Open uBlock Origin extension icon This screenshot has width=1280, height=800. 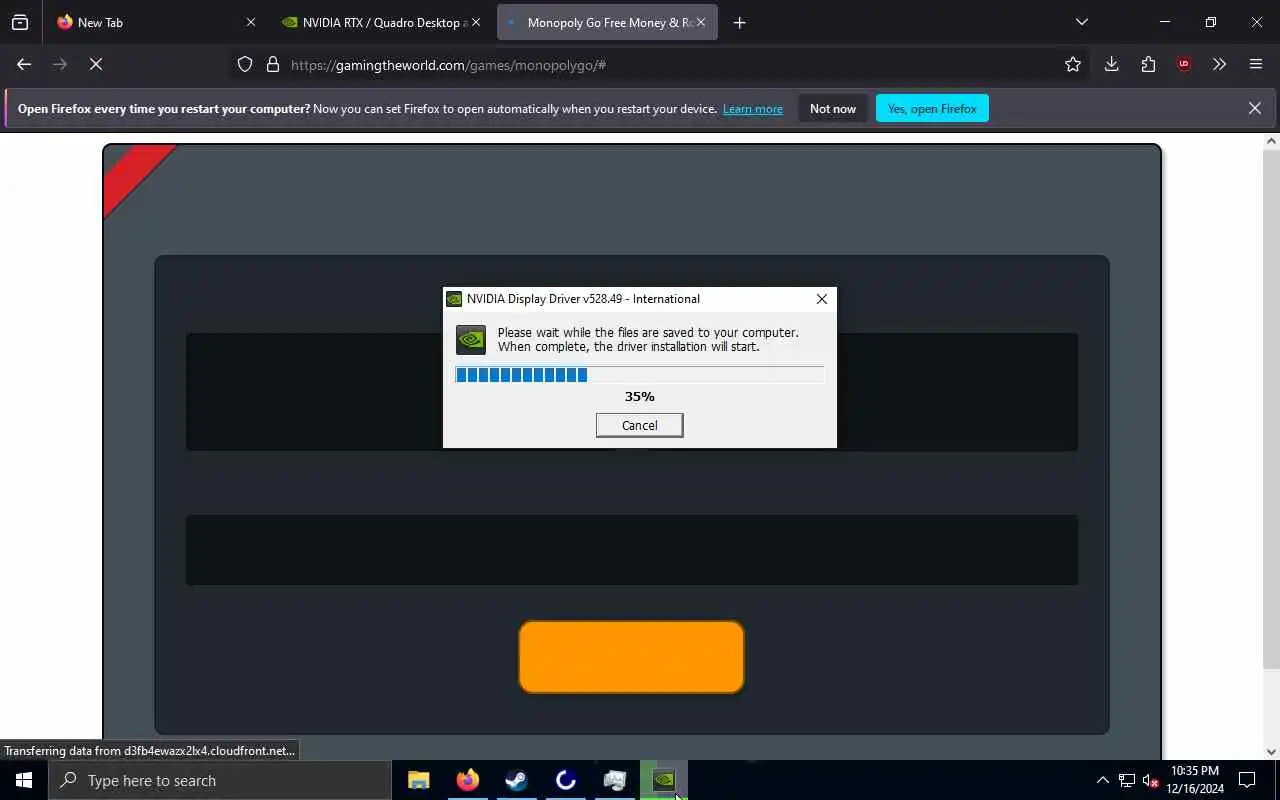point(1184,64)
